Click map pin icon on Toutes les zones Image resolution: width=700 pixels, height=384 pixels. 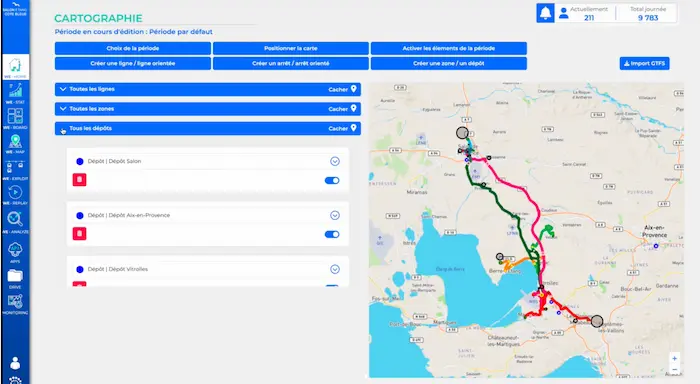pyautogui.click(x=354, y=109)
